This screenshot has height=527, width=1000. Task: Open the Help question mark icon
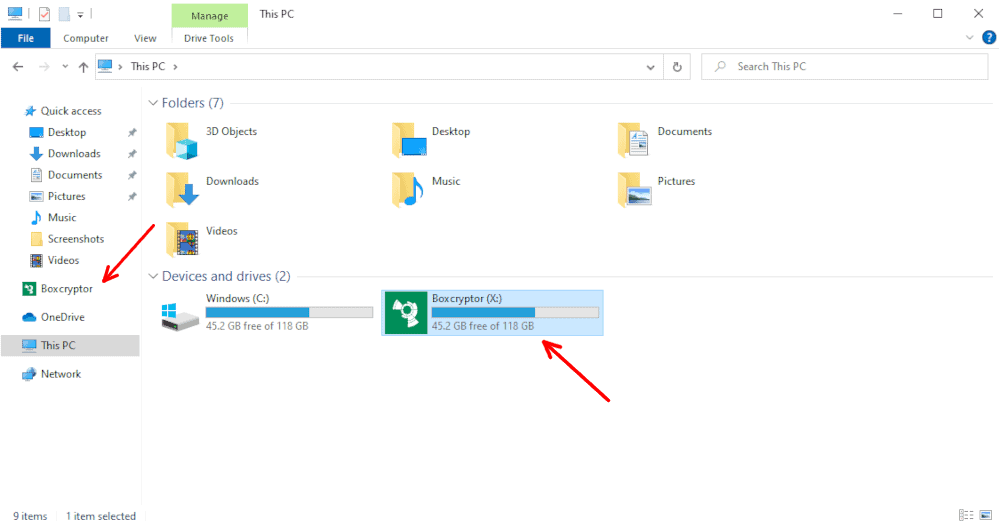[989, 38]
